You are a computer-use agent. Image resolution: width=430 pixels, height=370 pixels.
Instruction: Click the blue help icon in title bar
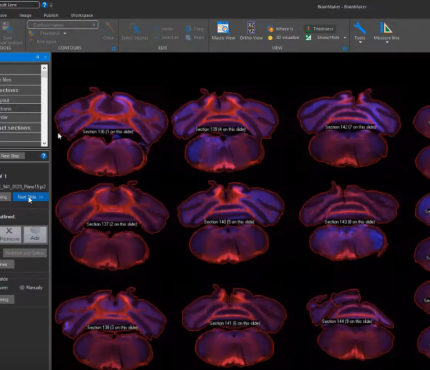(44, 5)
